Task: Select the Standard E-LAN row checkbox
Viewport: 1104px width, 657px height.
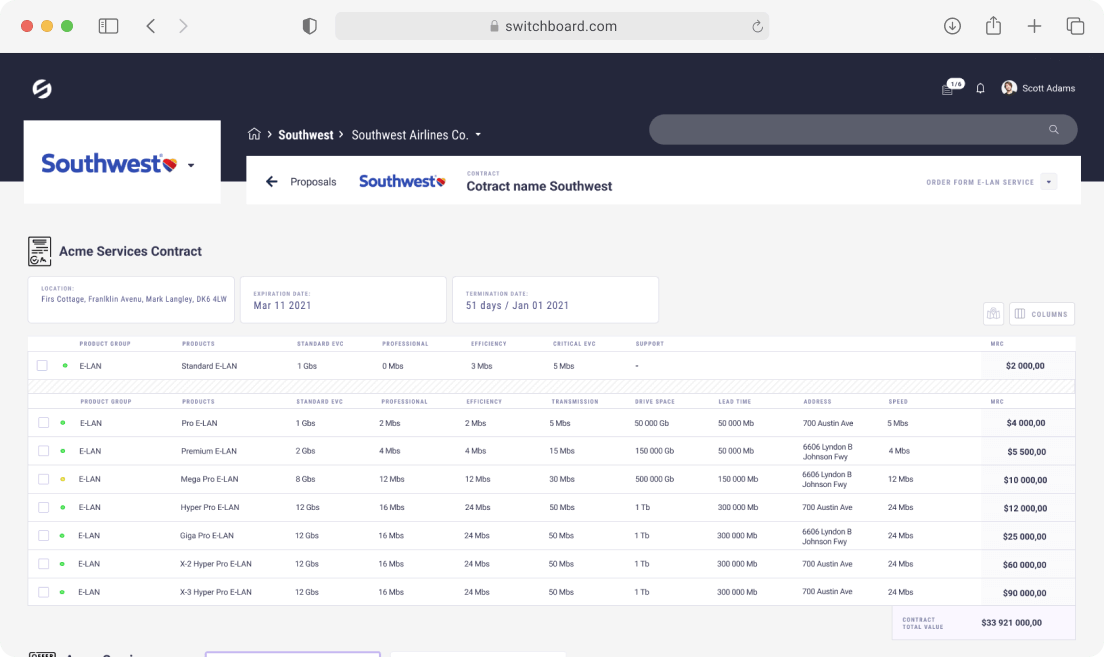Action: tap(42, 365)
